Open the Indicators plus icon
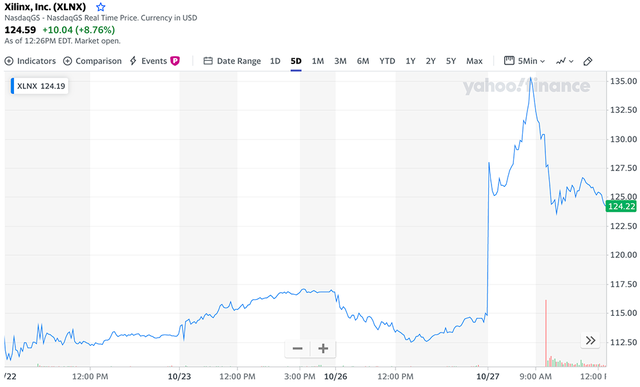This screenshot has width=640, height=387. point(9,61)
